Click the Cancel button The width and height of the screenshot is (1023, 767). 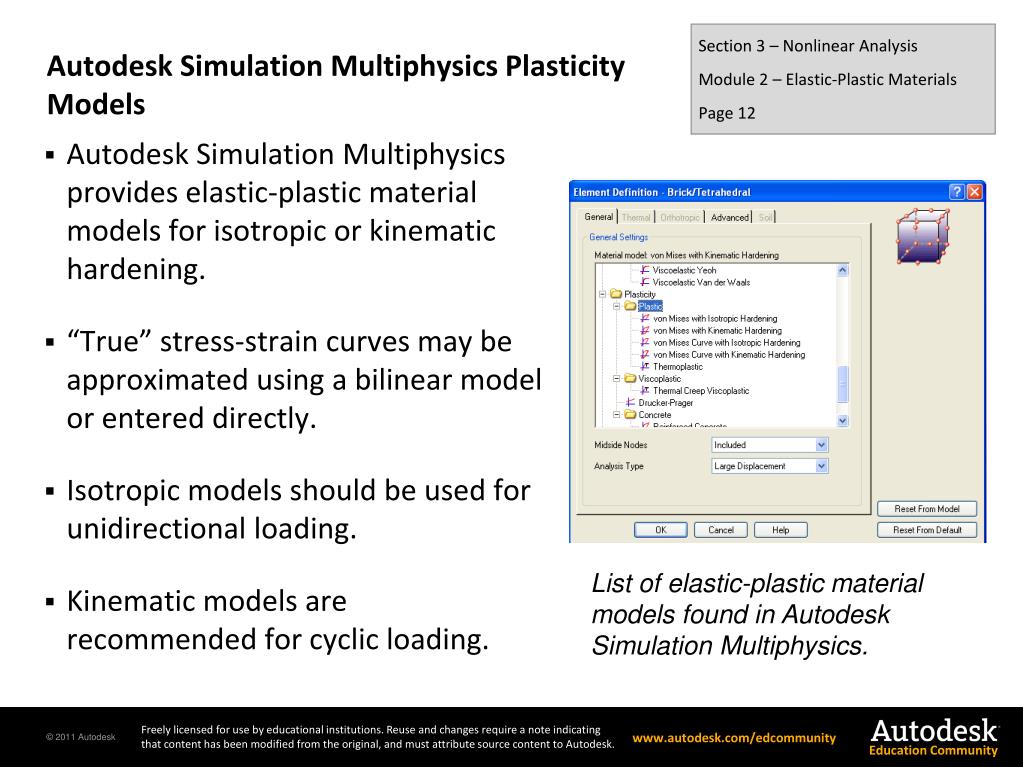[x=721, y=530]
